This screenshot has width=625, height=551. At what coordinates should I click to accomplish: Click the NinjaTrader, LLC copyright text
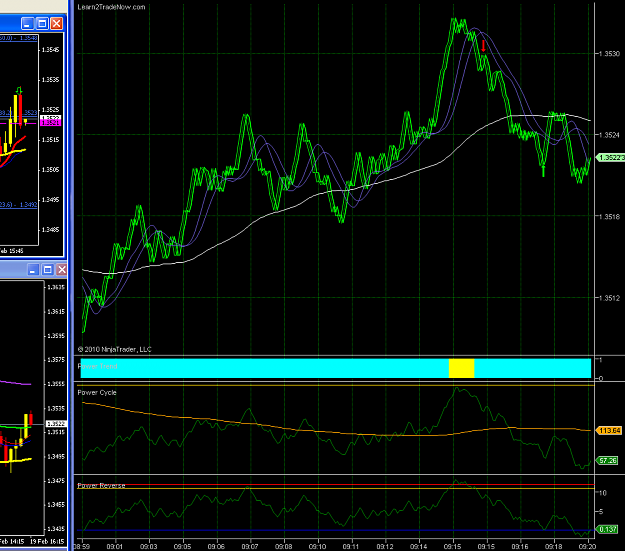[114, 349]
